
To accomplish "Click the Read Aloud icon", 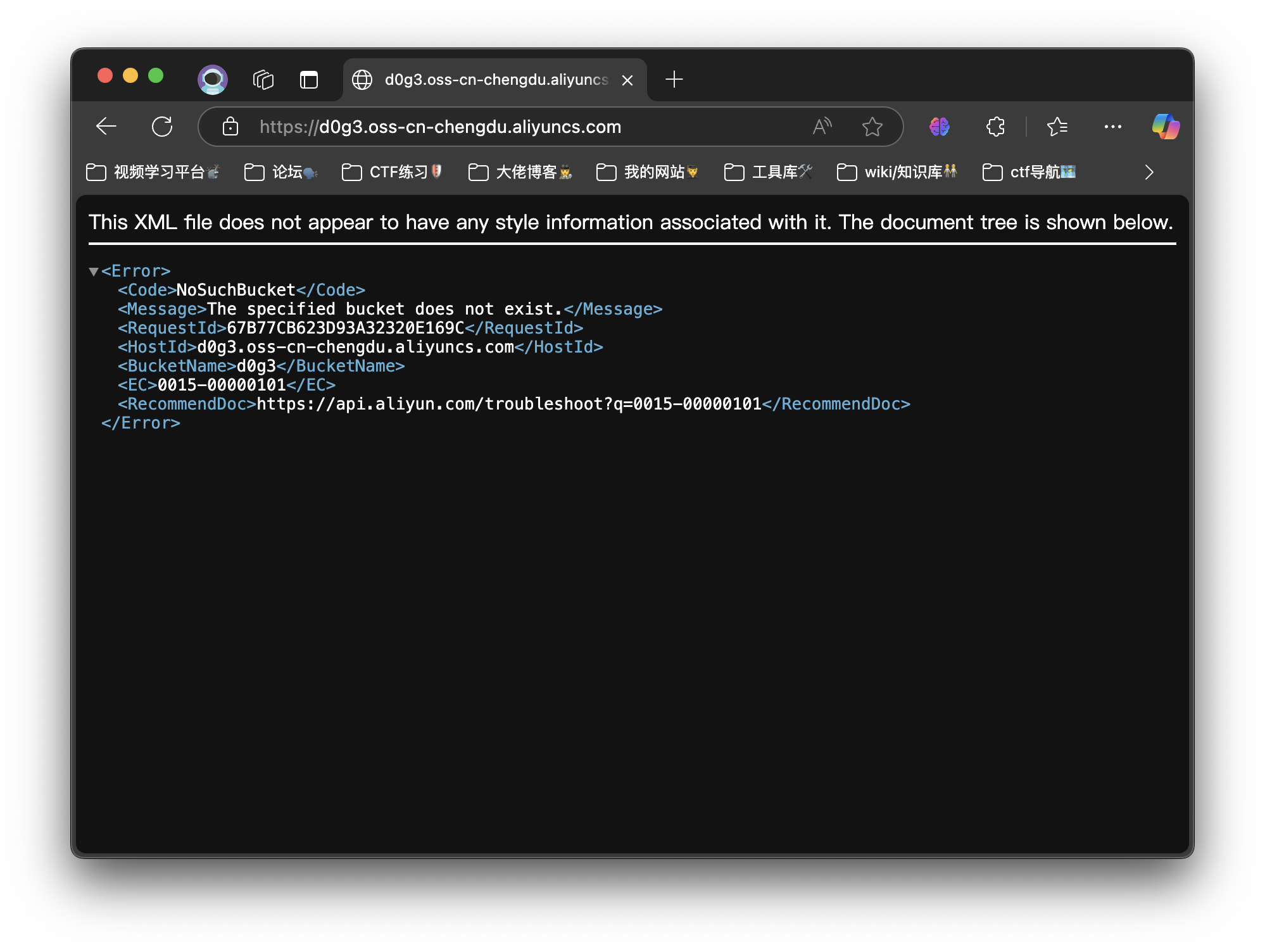I will coord(822,127).
